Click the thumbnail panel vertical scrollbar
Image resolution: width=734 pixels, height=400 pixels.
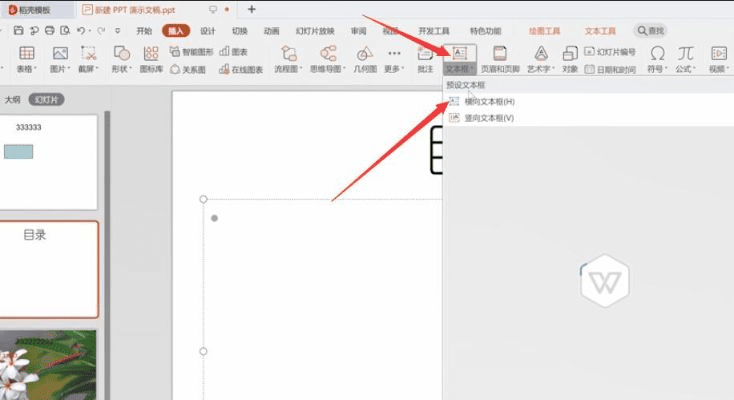(x=107, y=255)
